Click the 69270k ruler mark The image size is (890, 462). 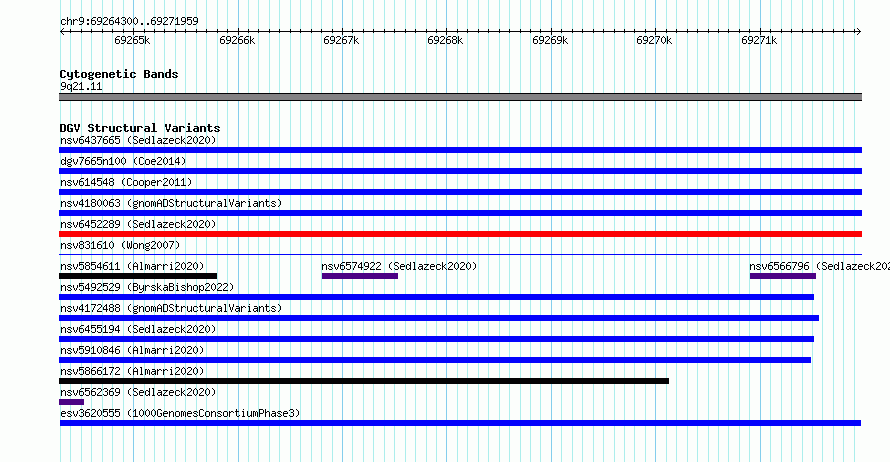click(654, 40)
